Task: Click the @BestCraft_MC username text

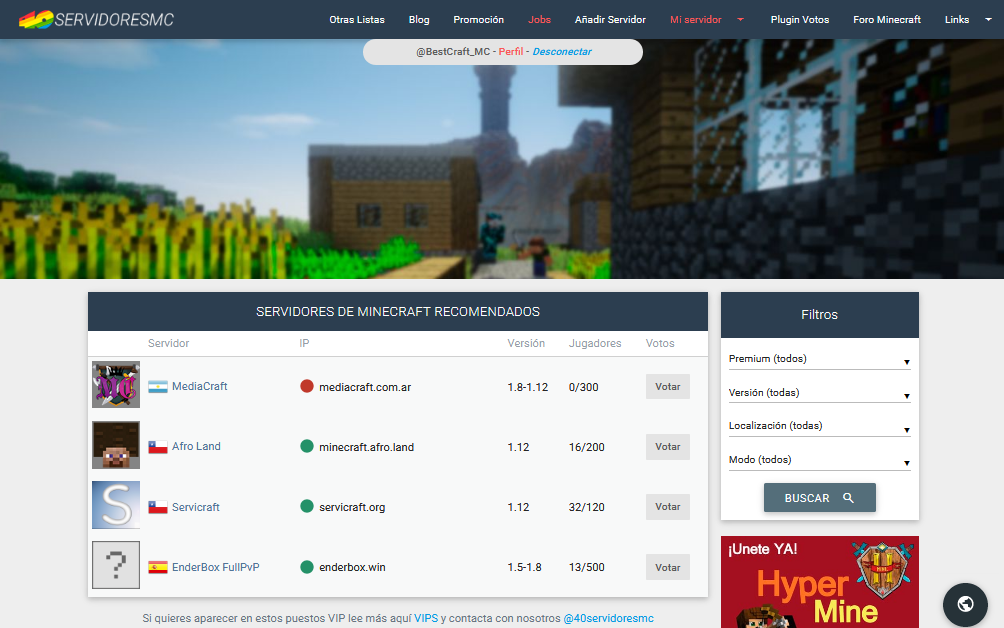Action: (x=453, y=52)
